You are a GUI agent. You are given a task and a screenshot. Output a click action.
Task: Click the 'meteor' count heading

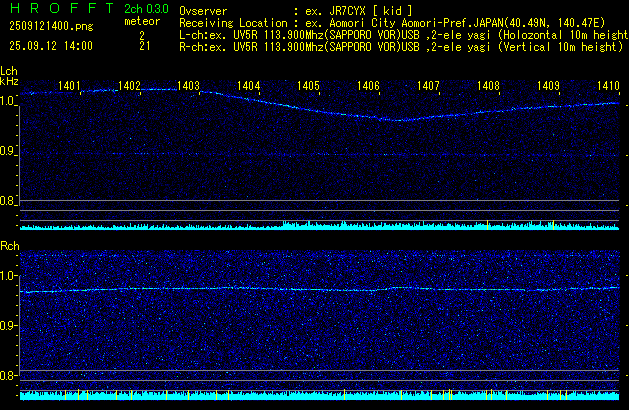pos(142,21)
